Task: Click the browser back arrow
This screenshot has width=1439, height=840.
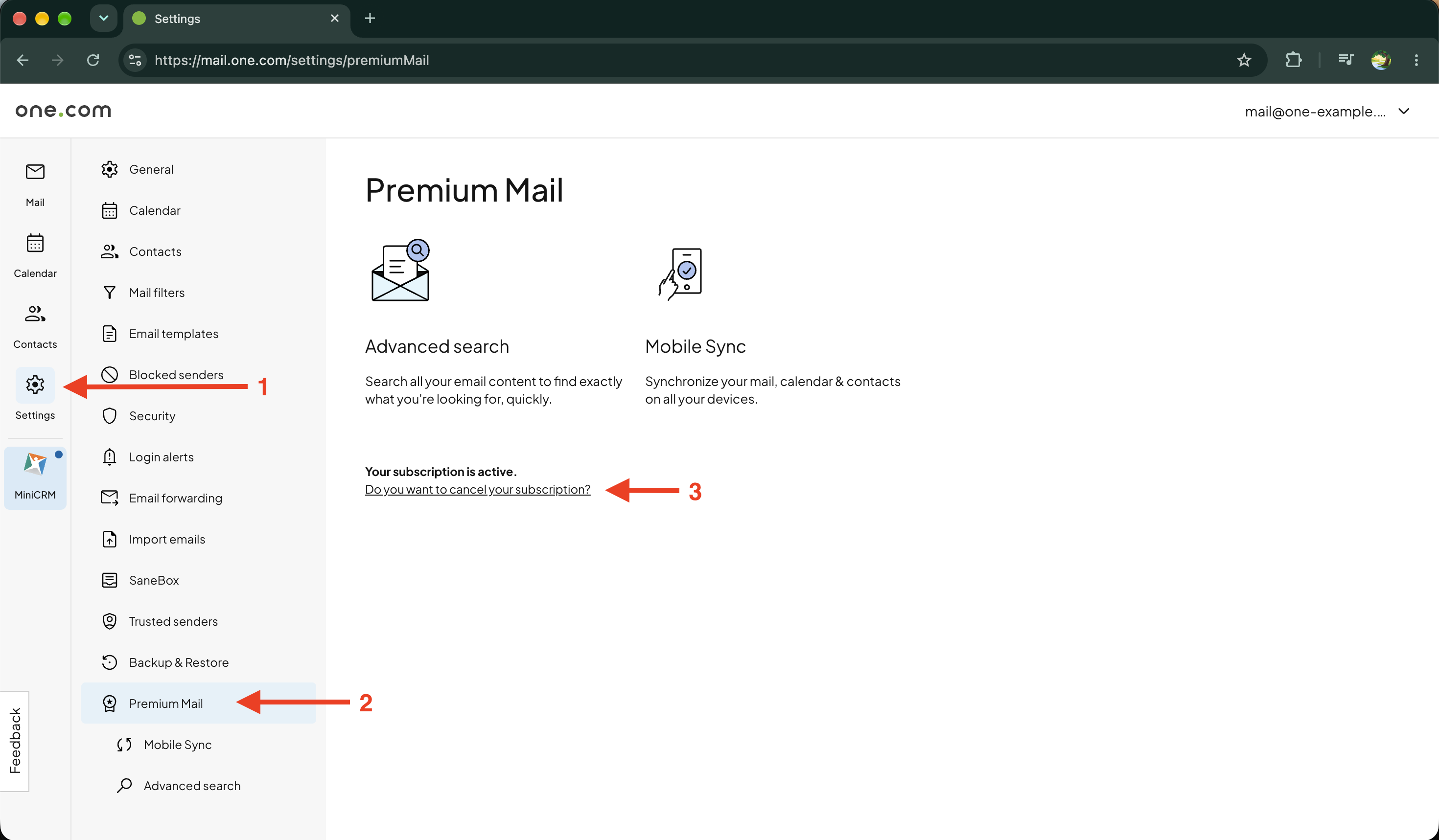Action: click(23, 60)
